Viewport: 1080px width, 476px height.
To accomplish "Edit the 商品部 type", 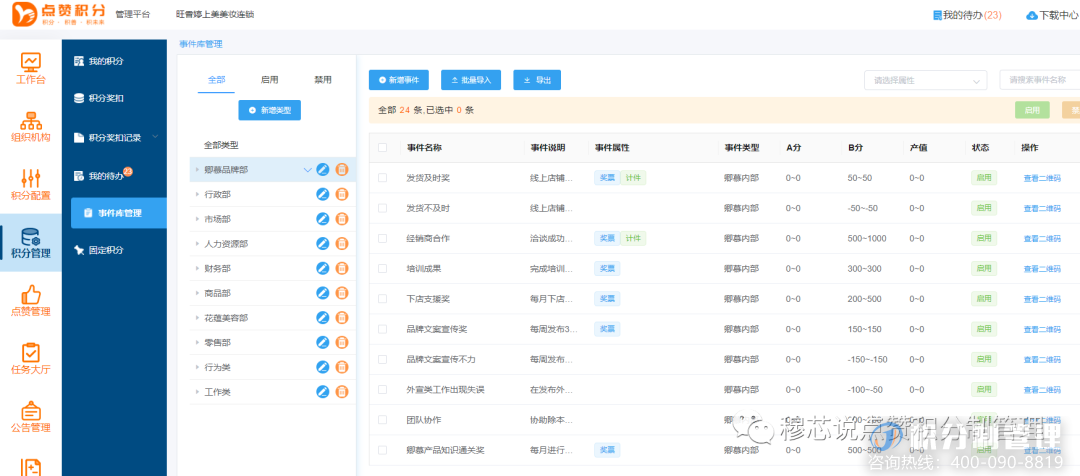I will pos(323,293).
